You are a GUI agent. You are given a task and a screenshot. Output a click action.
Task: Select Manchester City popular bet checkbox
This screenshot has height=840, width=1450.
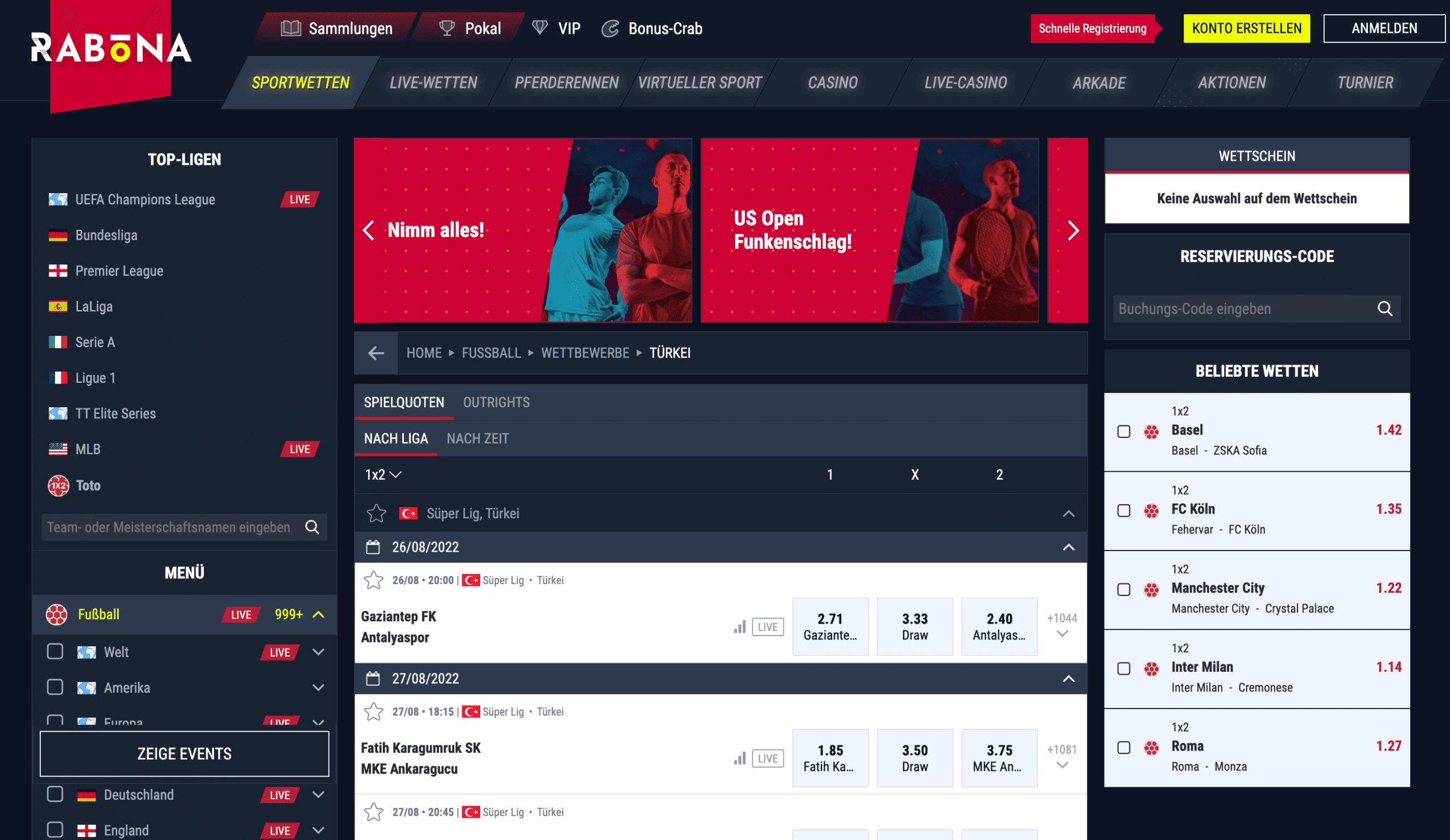click(1123, 589)
